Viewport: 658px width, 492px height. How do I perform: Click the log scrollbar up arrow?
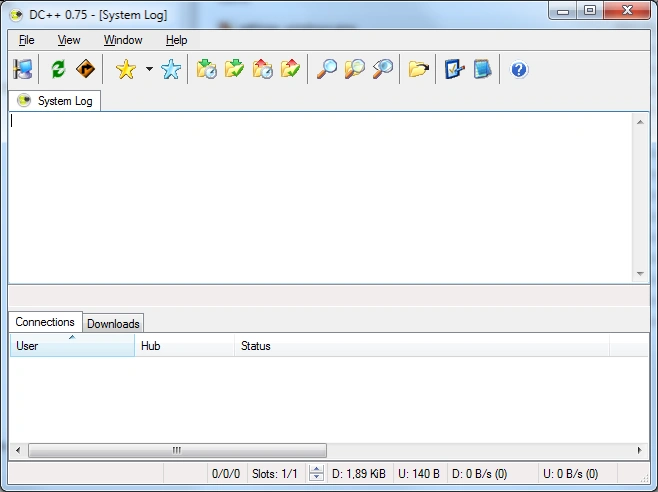tap(640, 122)
